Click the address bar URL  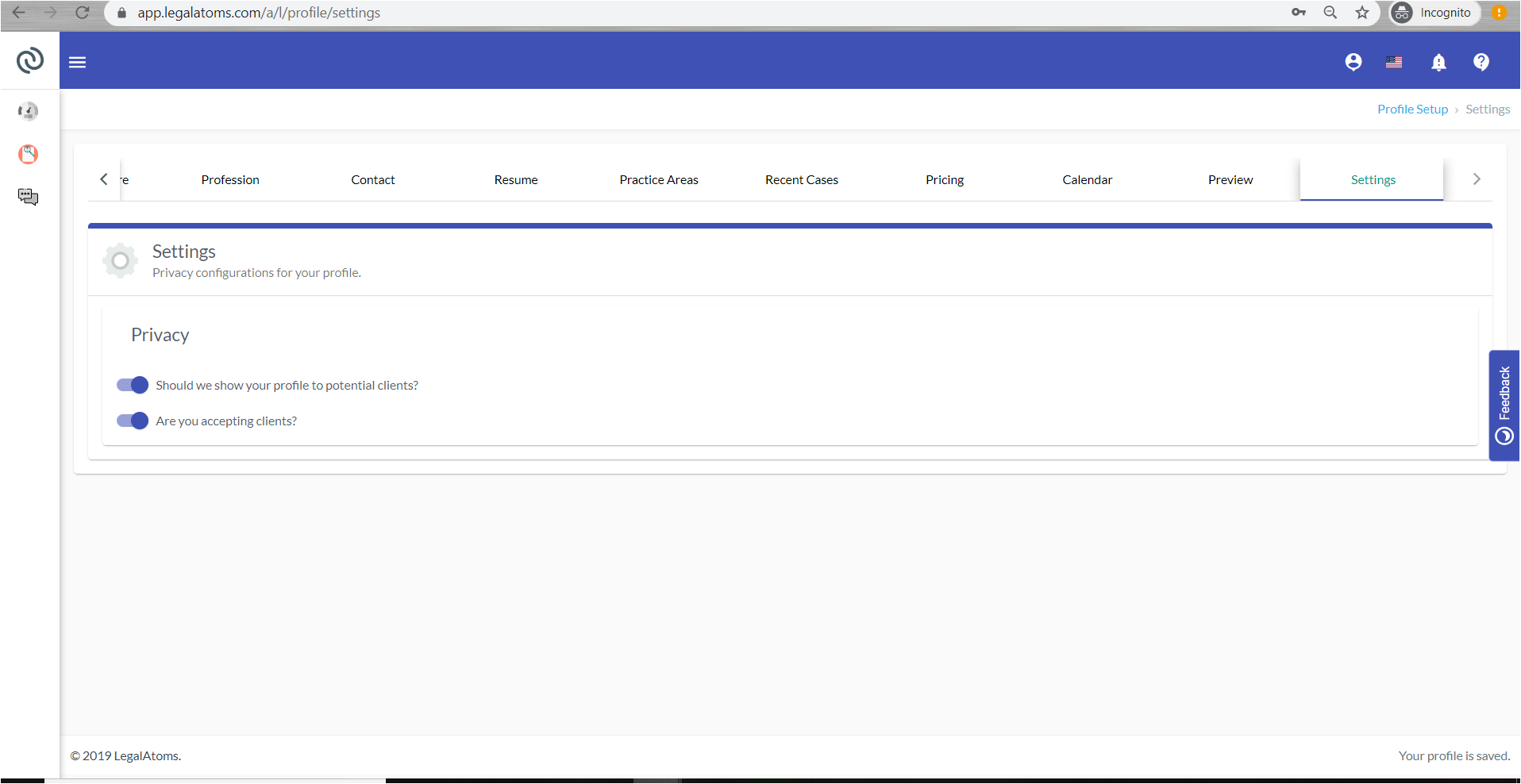tap(259, 13)
